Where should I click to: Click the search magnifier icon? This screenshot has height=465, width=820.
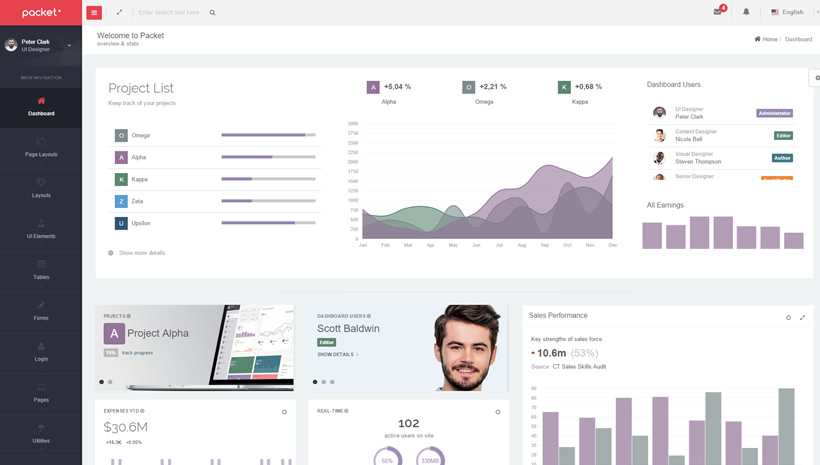click(212, 12)
